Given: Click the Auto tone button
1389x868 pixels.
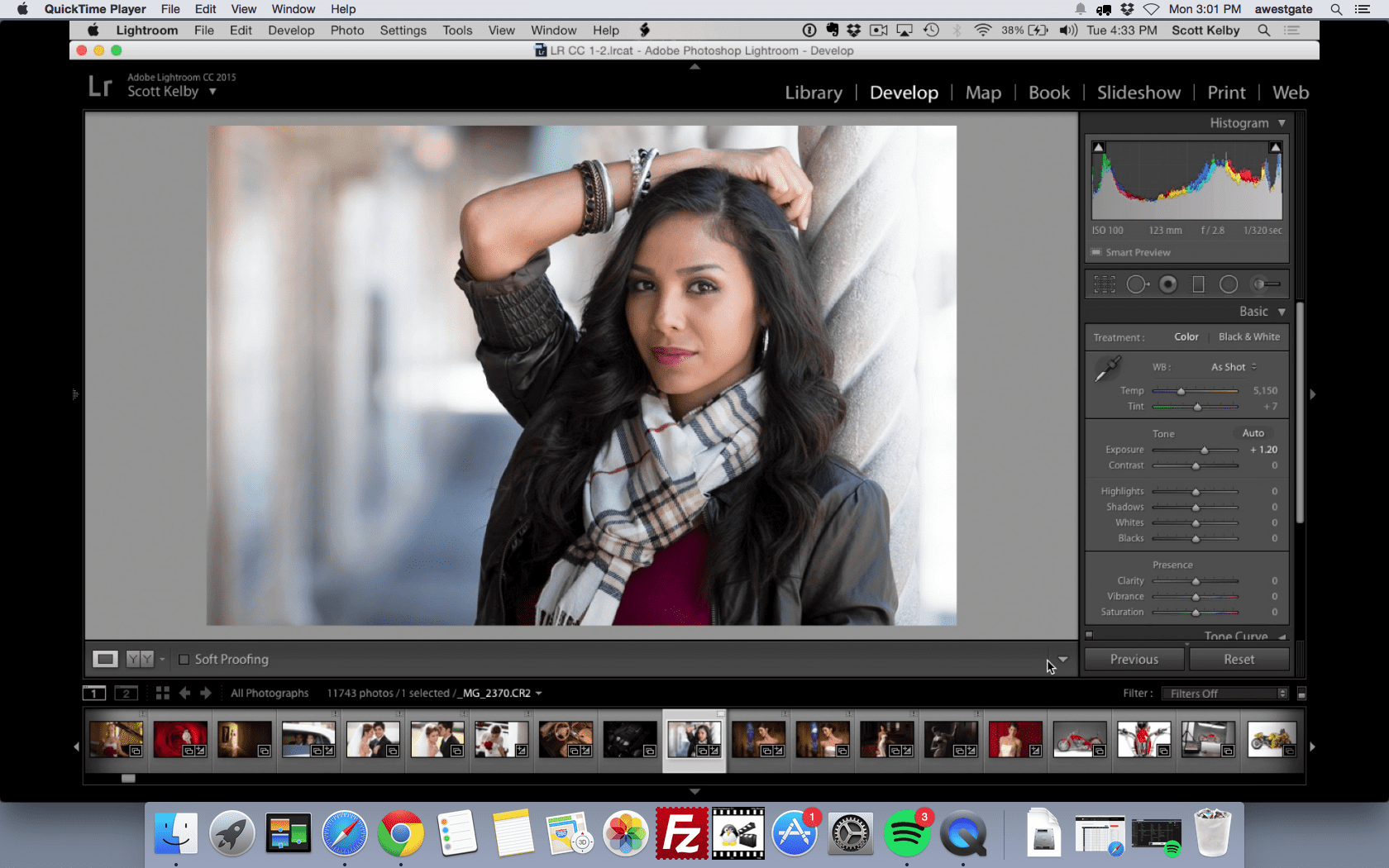Looking at the screenshot, I should click(1253, 432).
